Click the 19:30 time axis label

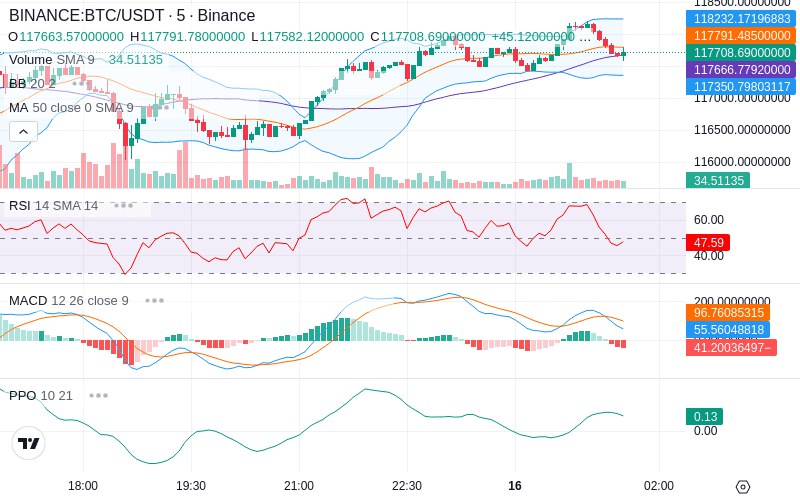point(191,486)
